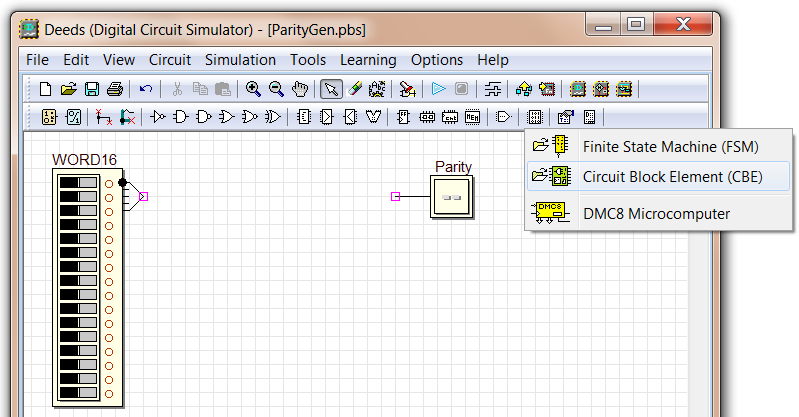Insert a flip-flop FF component
This screenshot has width=799, height=417.
point(403,117)
